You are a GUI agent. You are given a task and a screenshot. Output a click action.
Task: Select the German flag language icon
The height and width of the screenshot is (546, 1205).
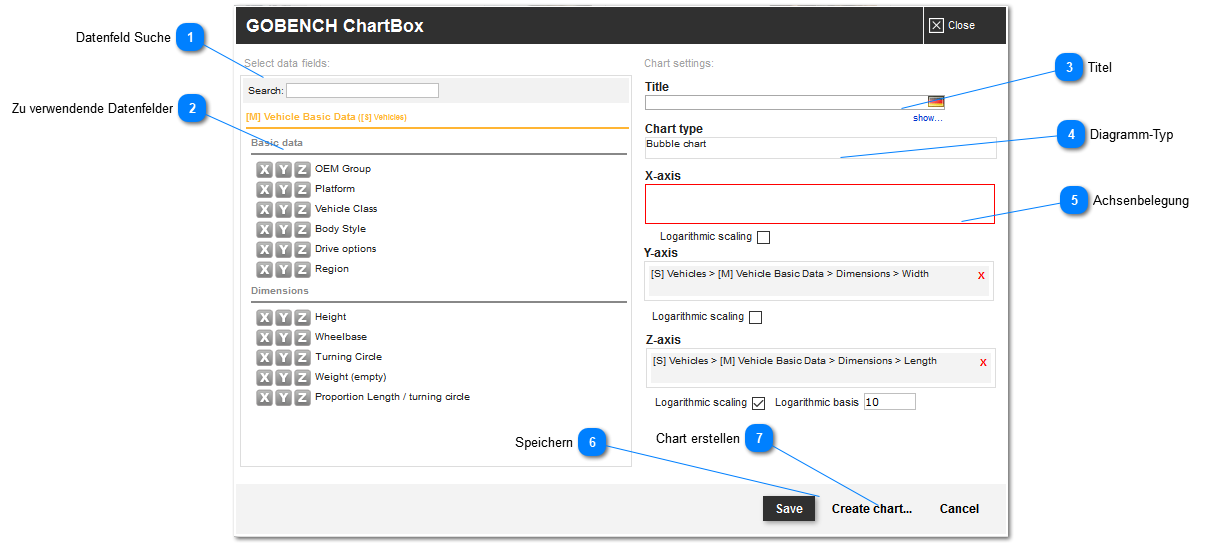coord(936,101)
